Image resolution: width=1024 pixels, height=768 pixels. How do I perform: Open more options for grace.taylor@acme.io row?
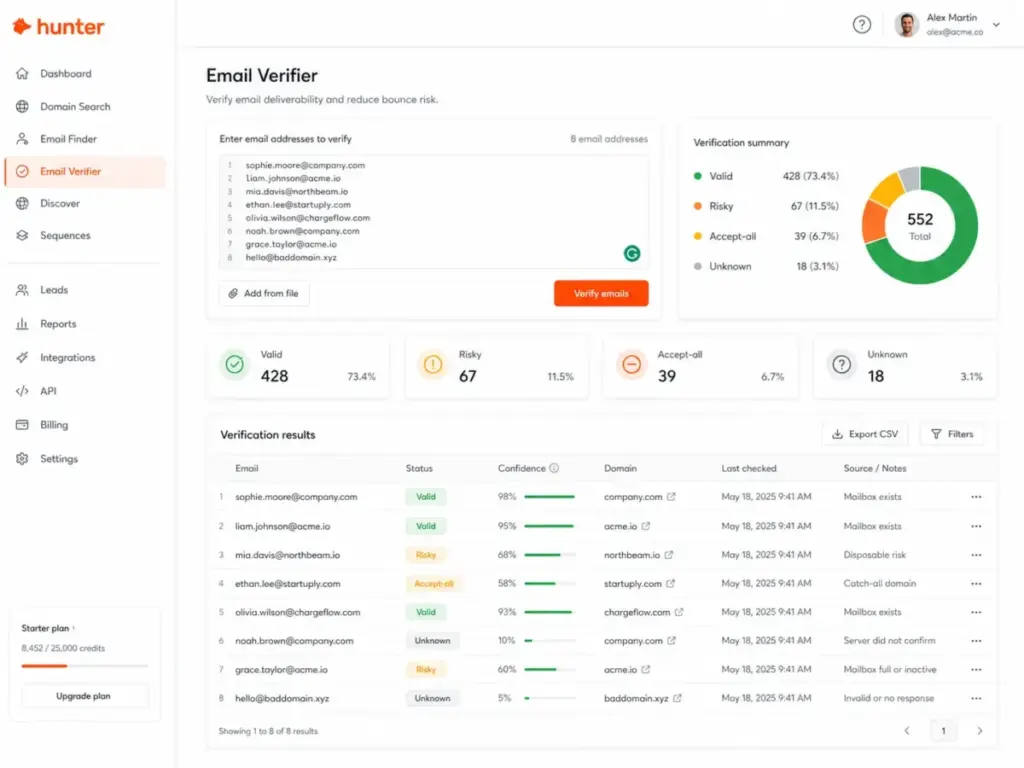[976, 669]
